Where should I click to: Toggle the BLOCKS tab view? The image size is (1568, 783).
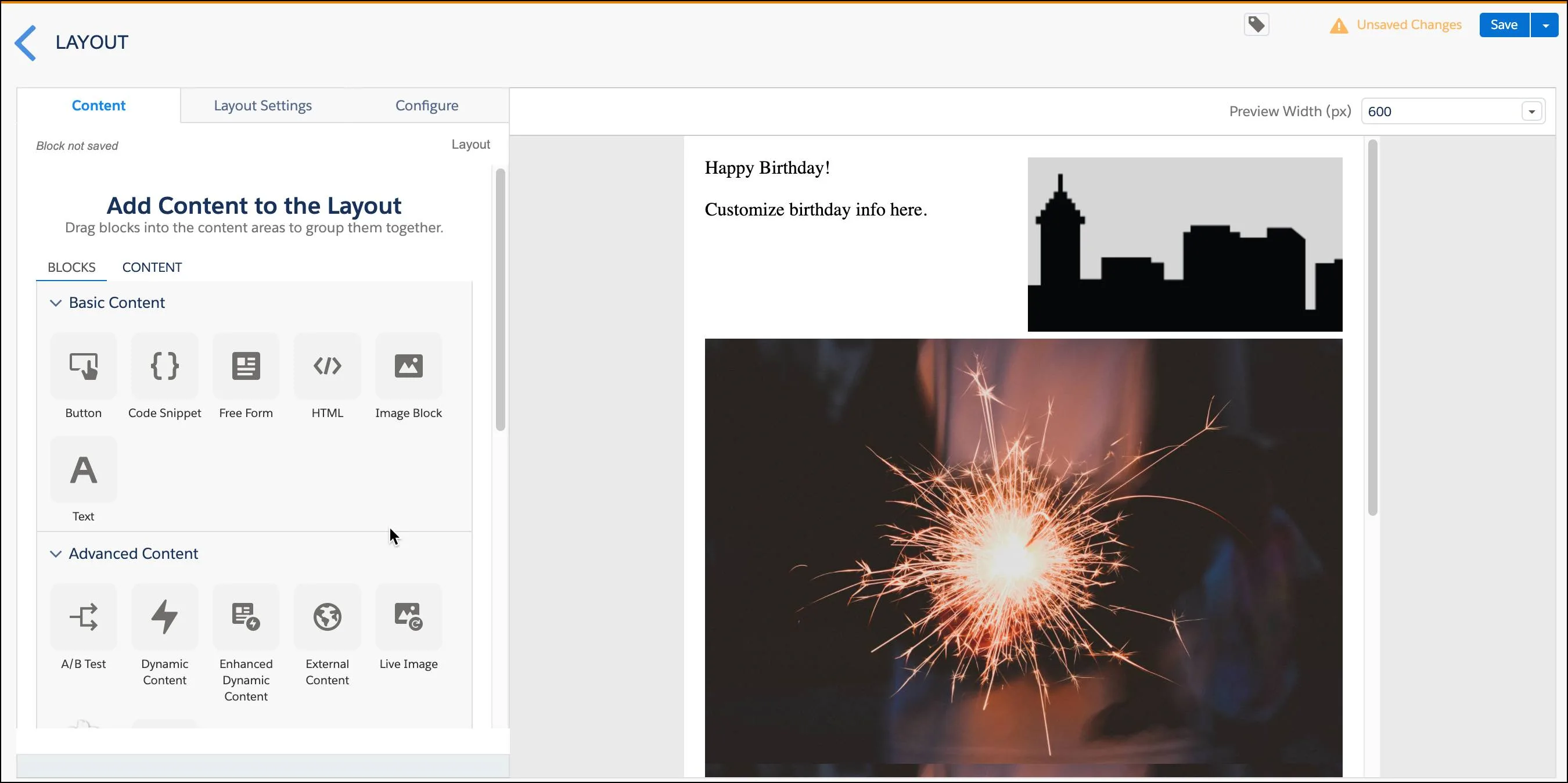click(x=71, y=267)
